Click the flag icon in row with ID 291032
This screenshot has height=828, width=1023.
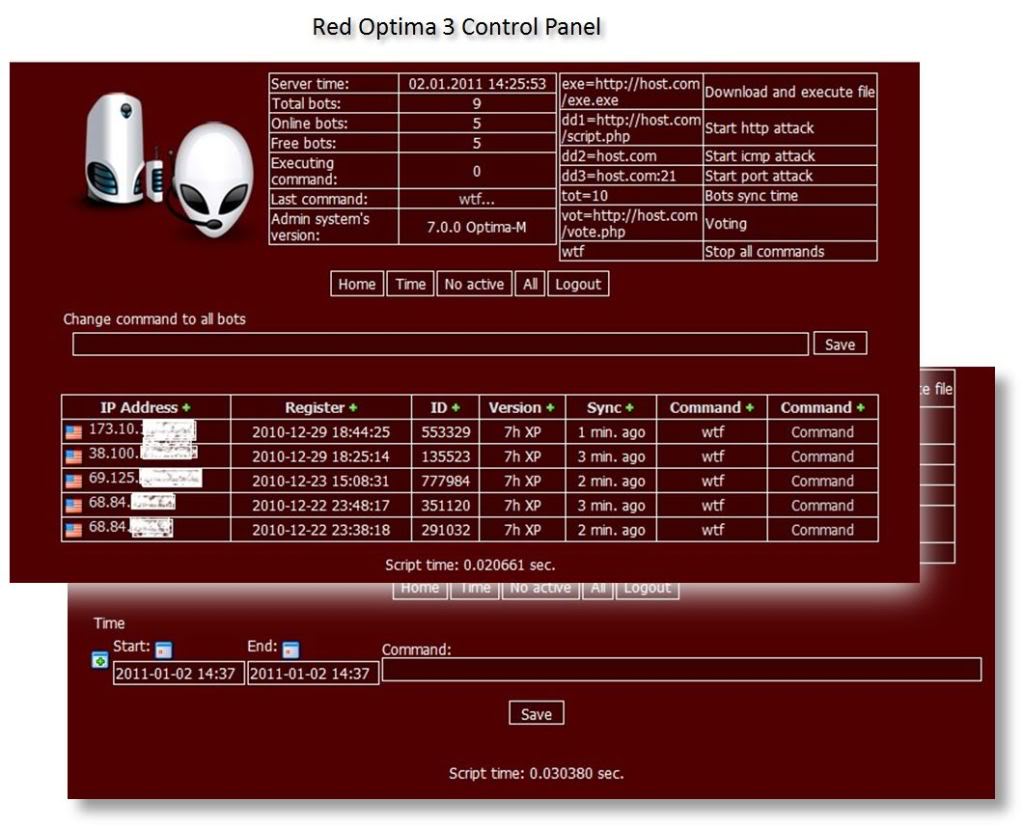click(74, 529)
